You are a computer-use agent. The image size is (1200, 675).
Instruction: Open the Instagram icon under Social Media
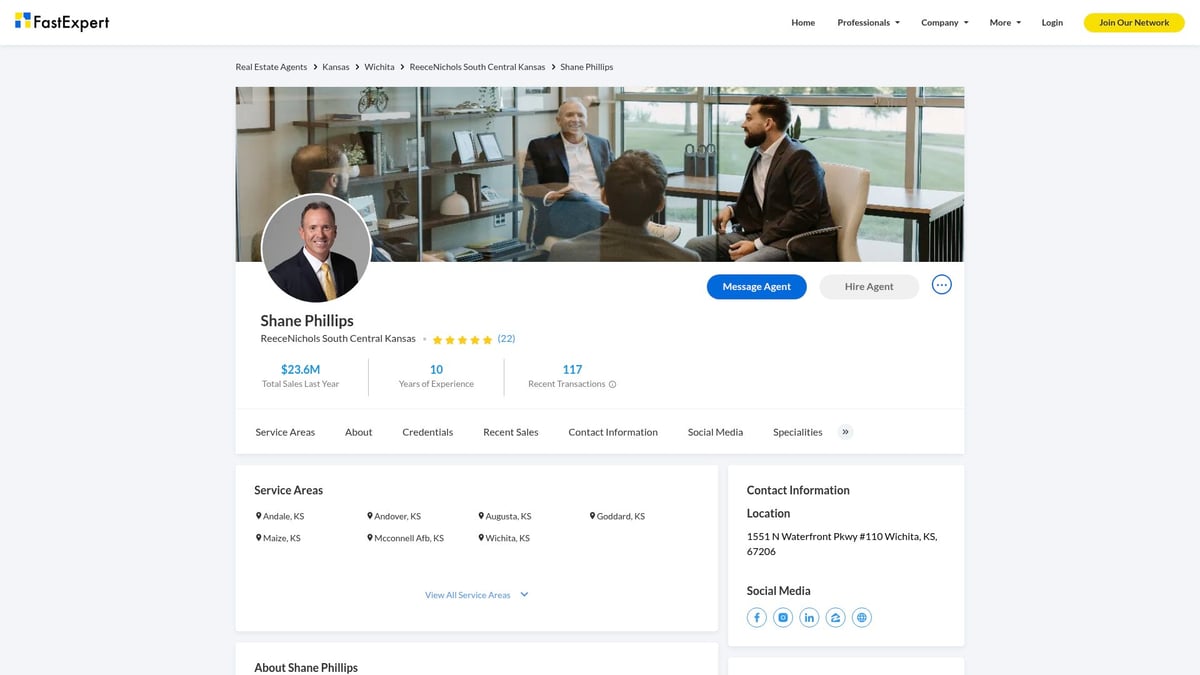pyautogui.click(x=783, y=617)
